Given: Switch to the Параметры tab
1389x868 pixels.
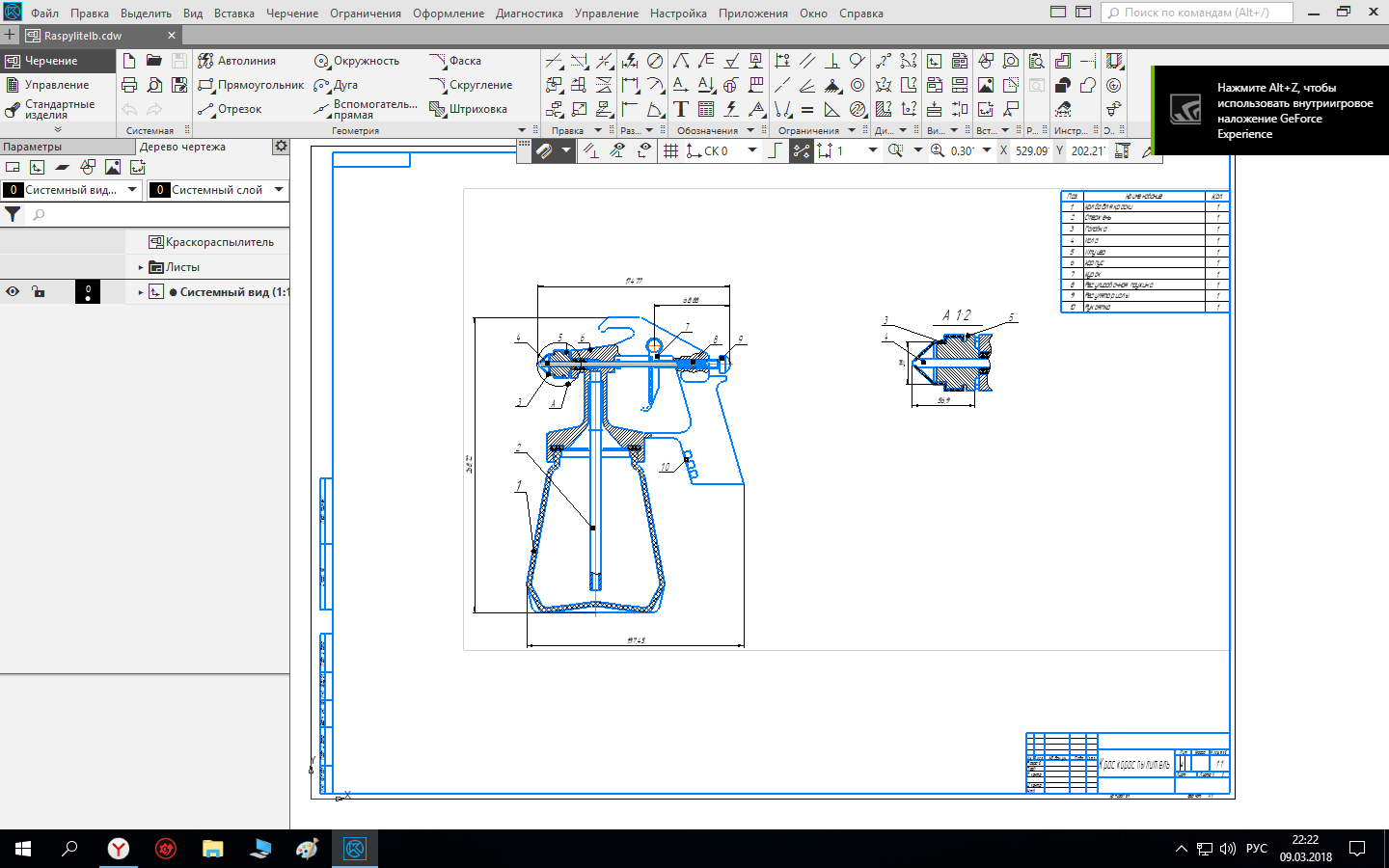Looking at the screenshot, I should tap(33, 147).
